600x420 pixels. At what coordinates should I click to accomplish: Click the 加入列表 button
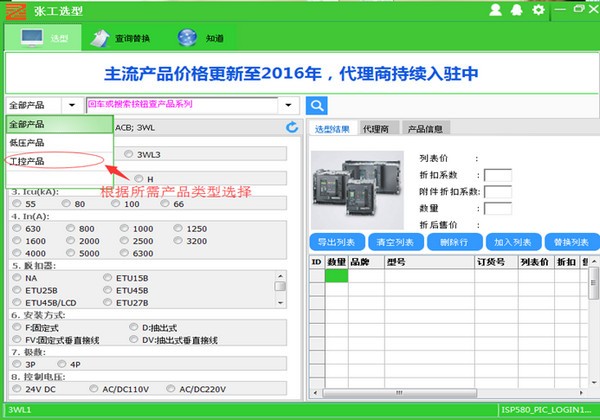[511, 242]
